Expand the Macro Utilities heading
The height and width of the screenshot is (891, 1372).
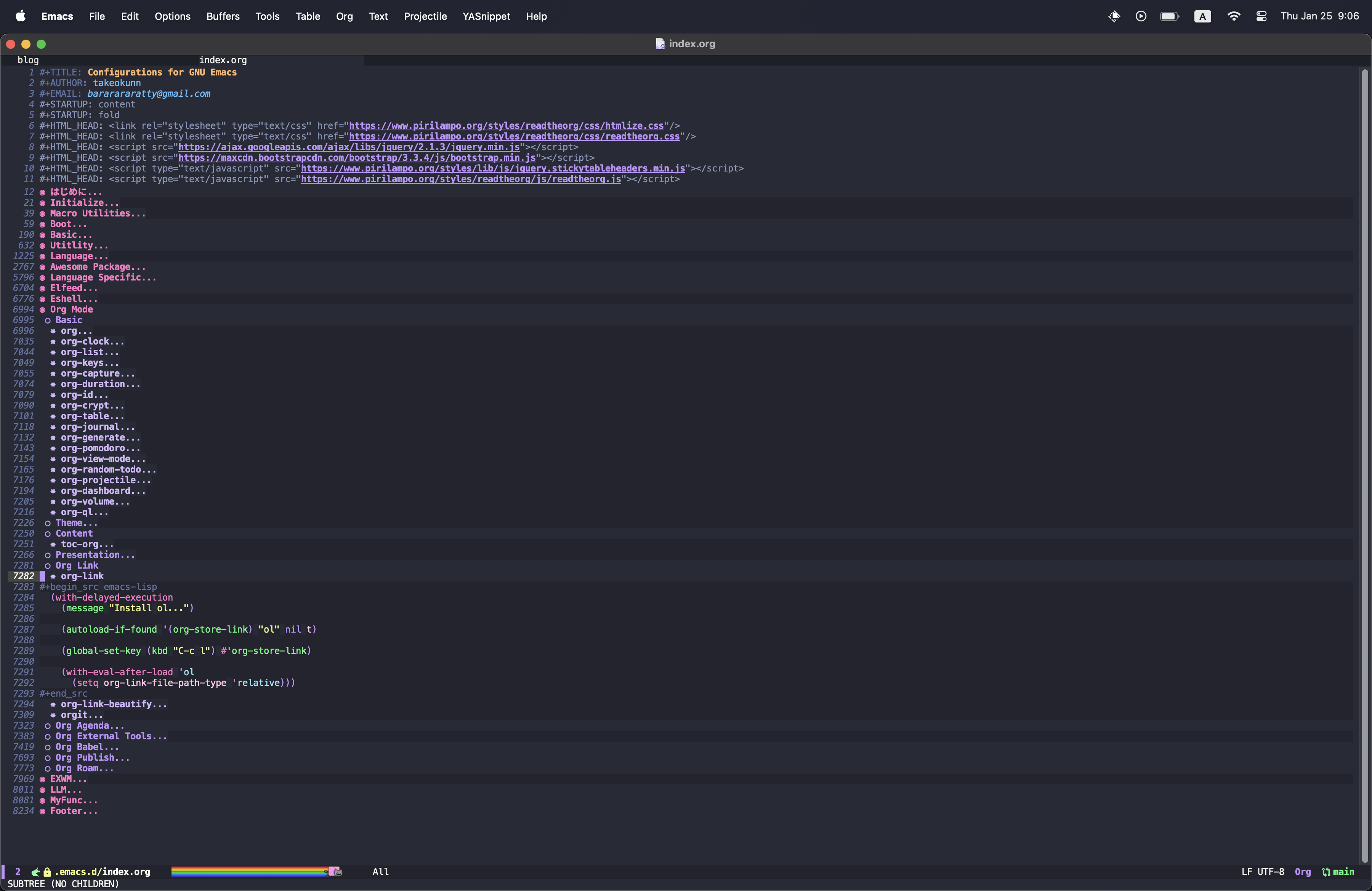[x=98, y=213]
